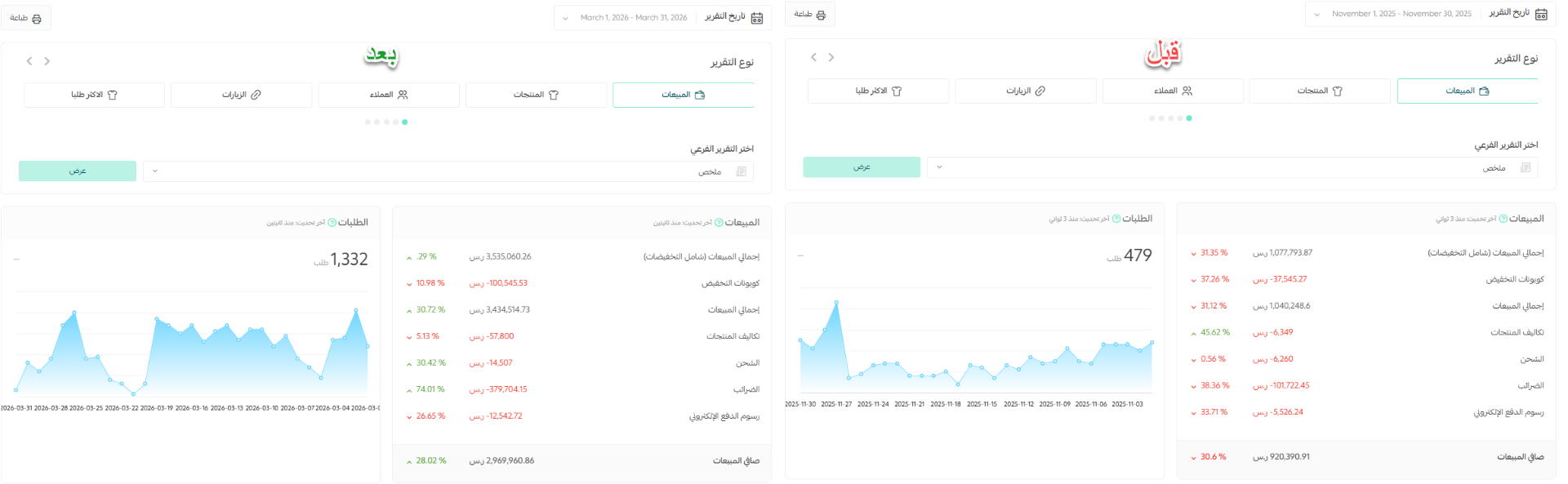The height and width of the screenshot is (484, 1568).
Task: Open date range dropdown showing November 2025
Action: pos(1395,14)
